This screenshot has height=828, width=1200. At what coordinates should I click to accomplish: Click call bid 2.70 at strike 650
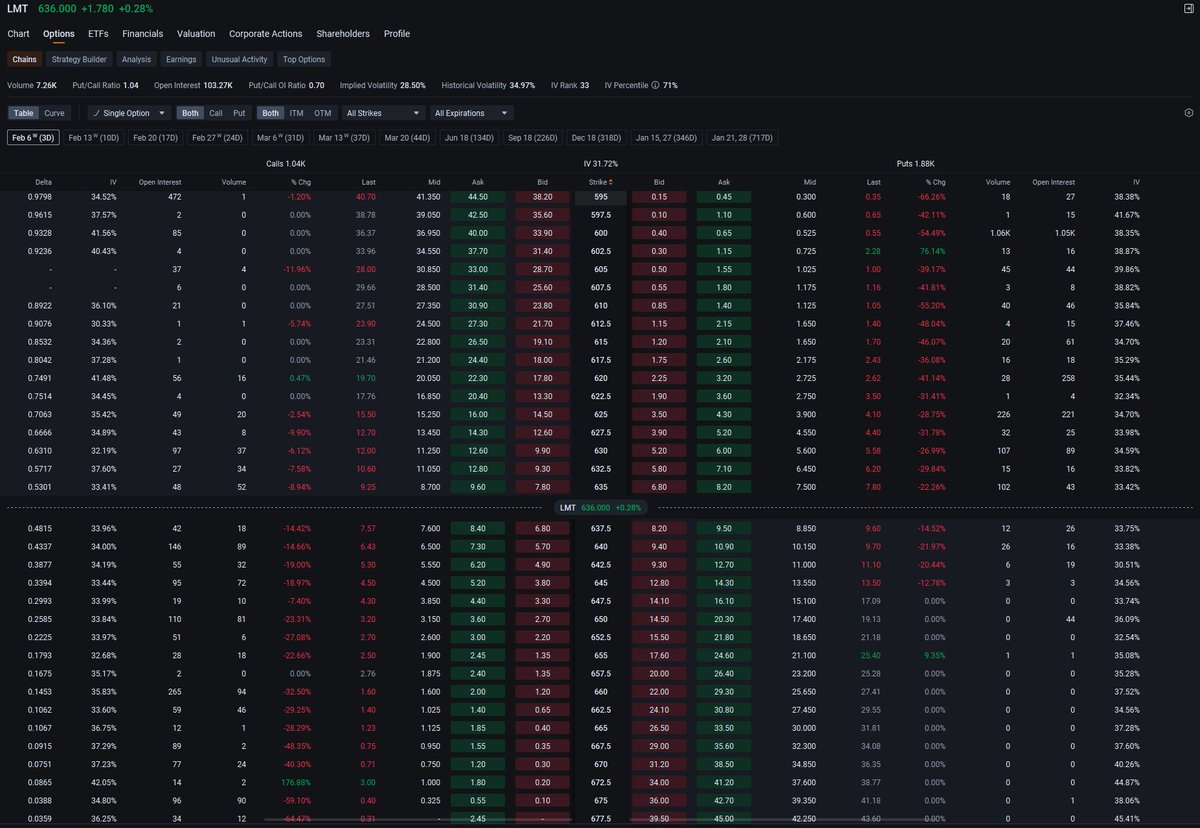point(540,619)
